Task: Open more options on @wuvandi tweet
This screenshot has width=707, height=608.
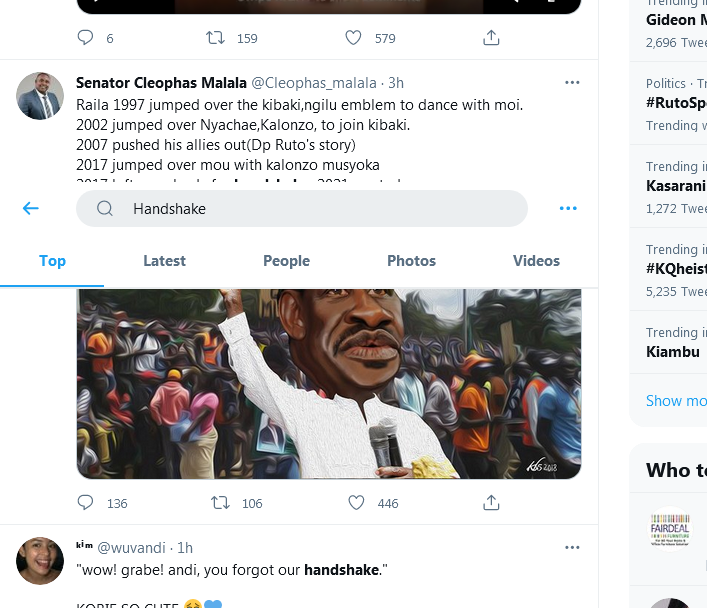Action: coord(572,547)
